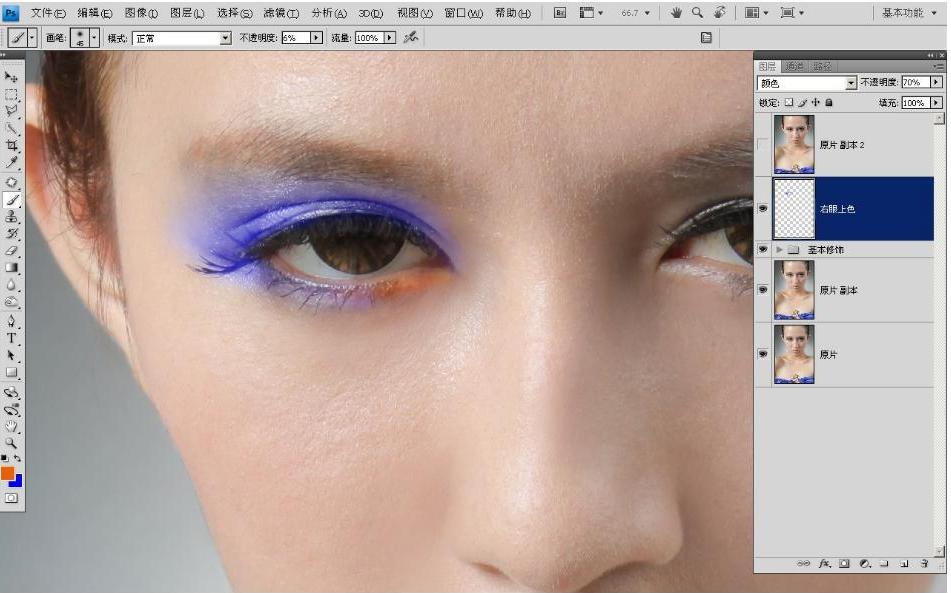
Task: Set orange foreground color swatch
Action: [7, 473]
